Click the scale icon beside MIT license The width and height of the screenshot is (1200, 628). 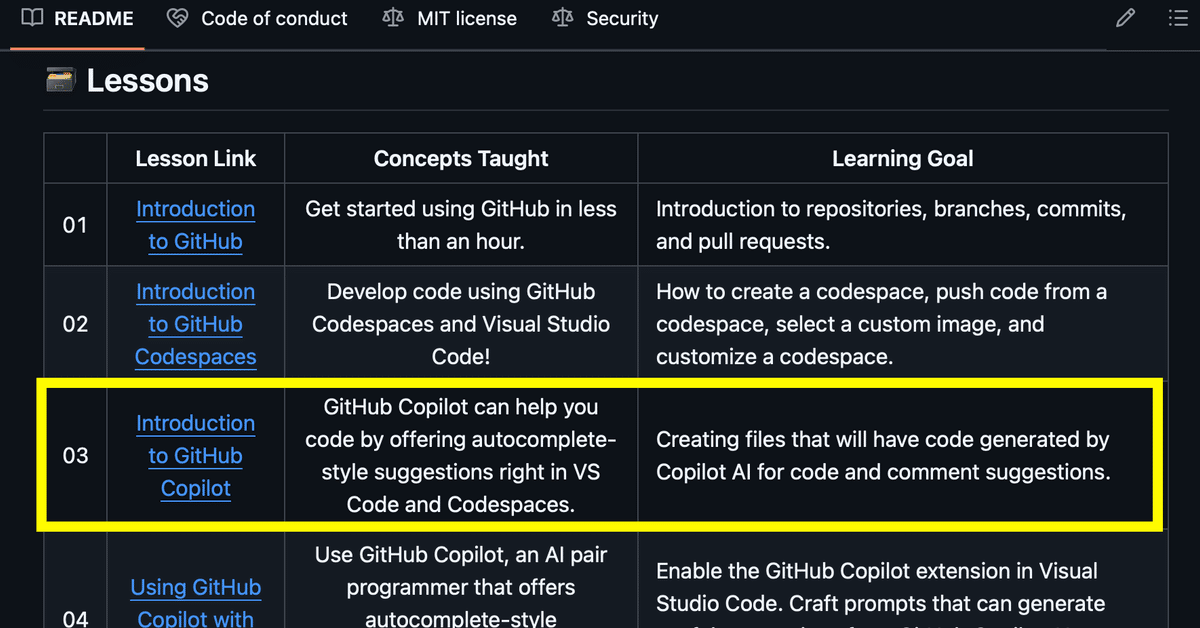pos(393,18)
